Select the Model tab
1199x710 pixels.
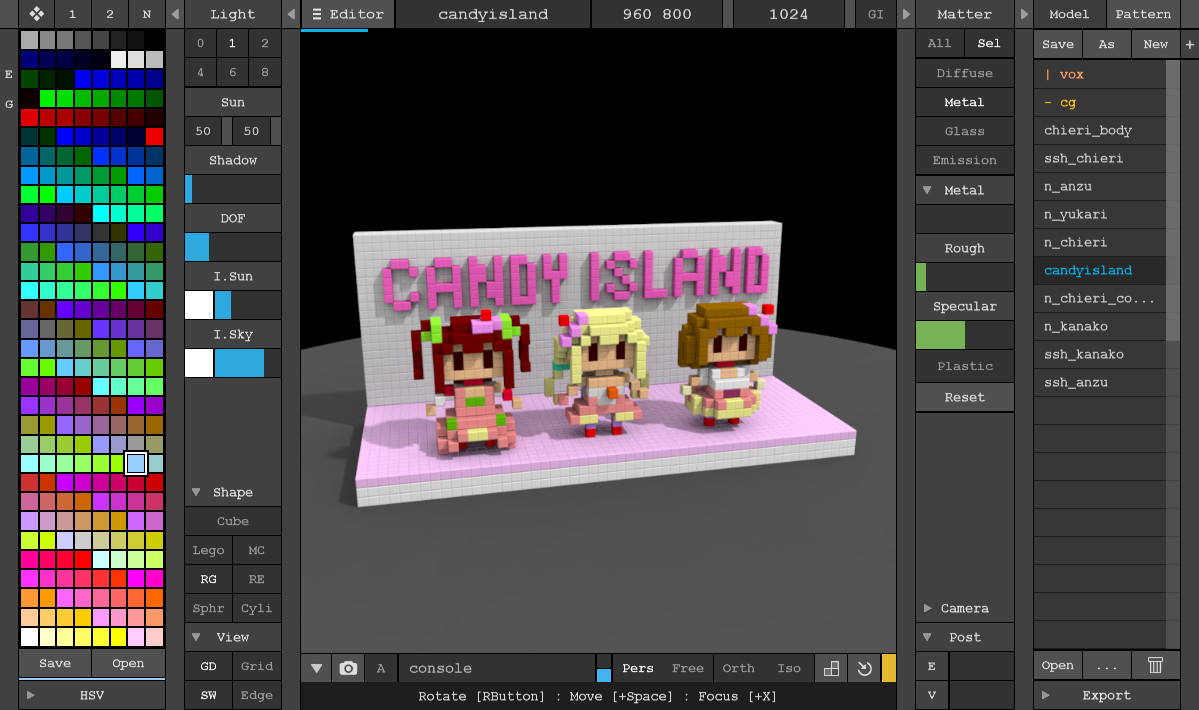1069,14
